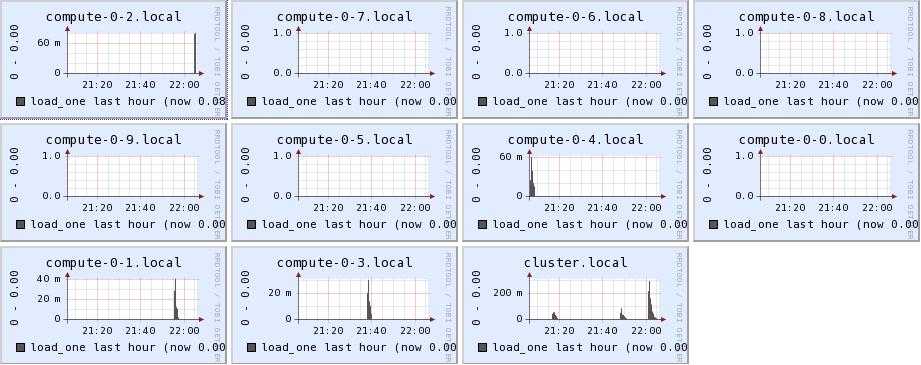Open the compute-0-7.local load graph
The image size is (921, 365).
[x=344, y=59]
